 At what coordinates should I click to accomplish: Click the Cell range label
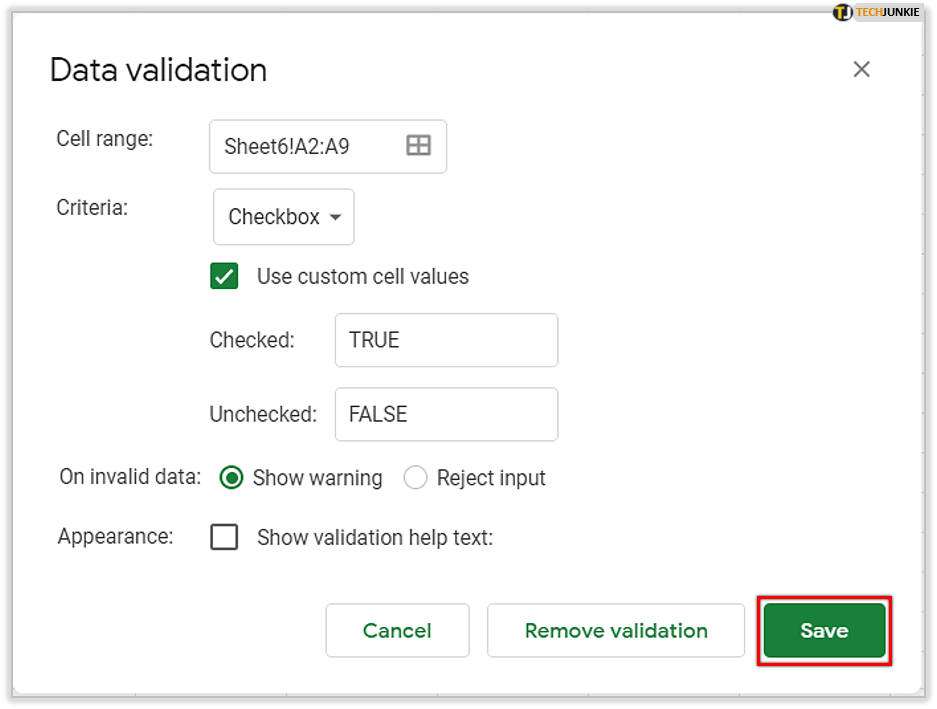click(105, 139)
